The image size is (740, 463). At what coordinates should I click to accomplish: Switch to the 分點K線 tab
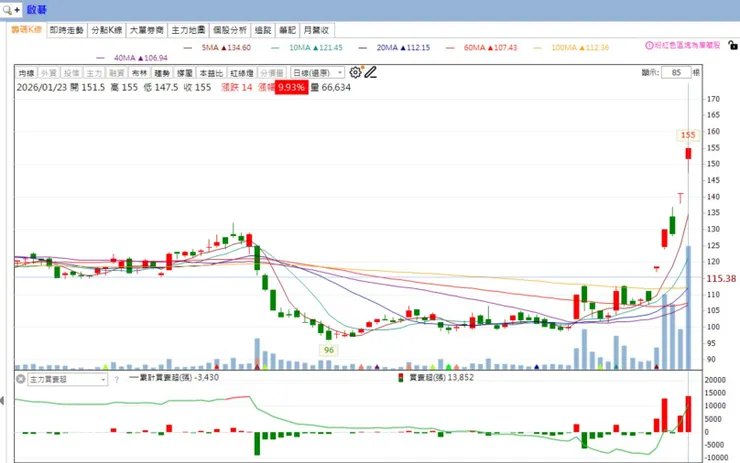pos(107,30)
